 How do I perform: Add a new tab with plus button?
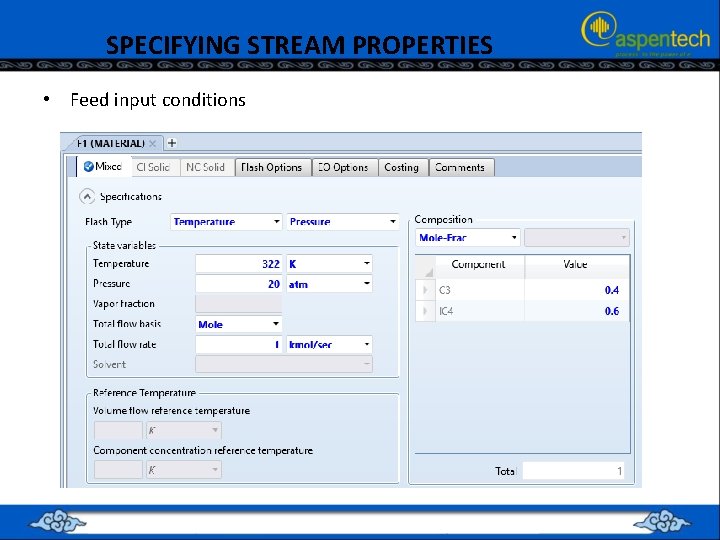(172, 143)
